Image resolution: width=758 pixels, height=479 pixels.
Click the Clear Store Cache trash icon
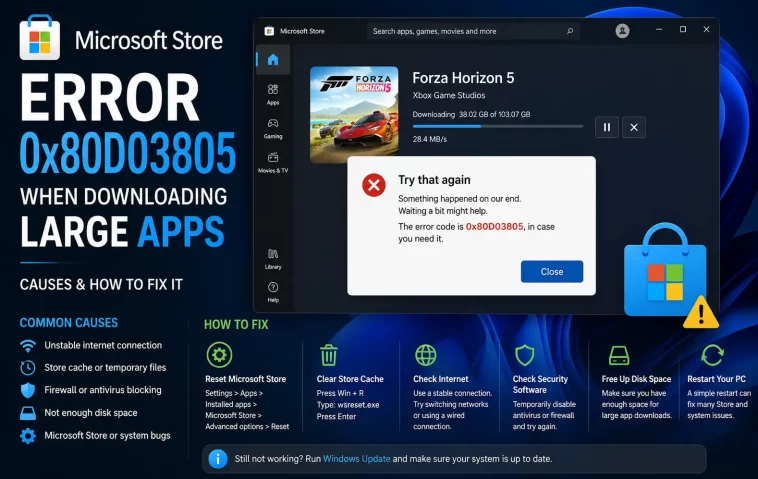pos(329,355)
